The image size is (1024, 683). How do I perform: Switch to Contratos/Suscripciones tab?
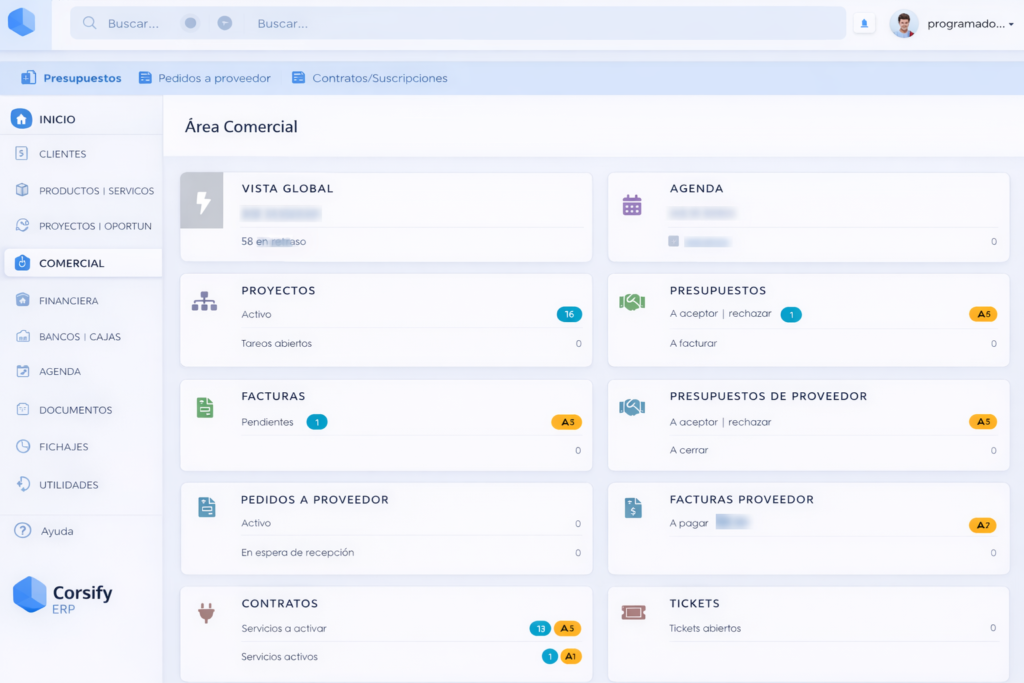(x=369, y=78)
